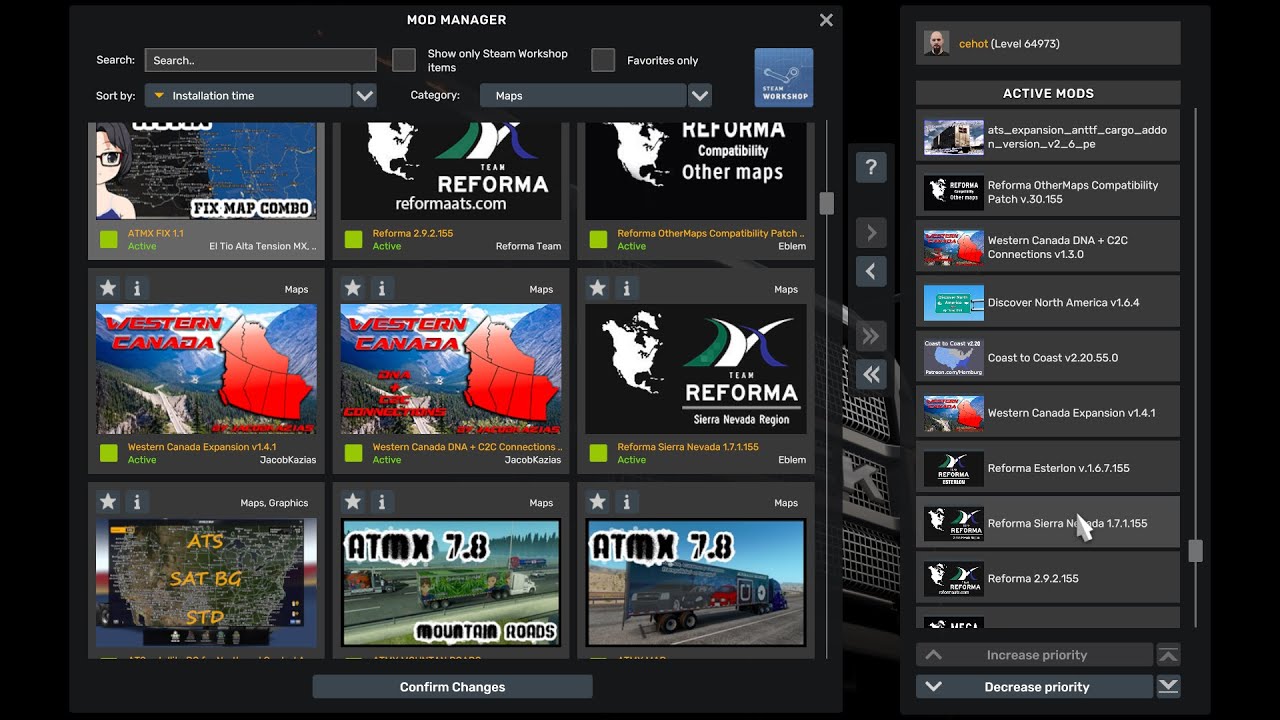Click Reforma Sierra Nevada Region thumbnail
1280x720 pixels.
(x=695, y=369)
